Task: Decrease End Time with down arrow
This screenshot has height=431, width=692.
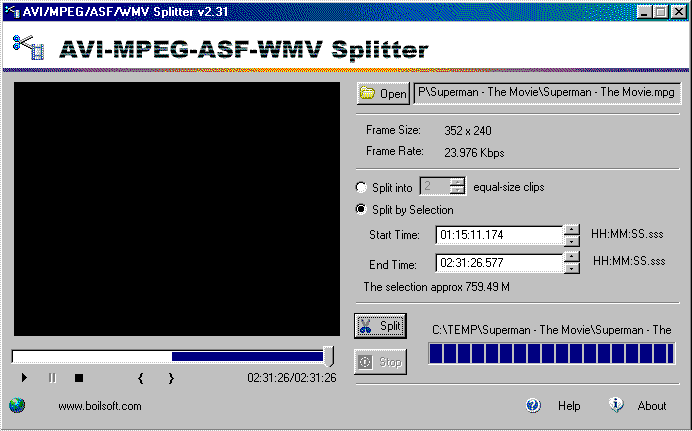Action: (571, 269)
